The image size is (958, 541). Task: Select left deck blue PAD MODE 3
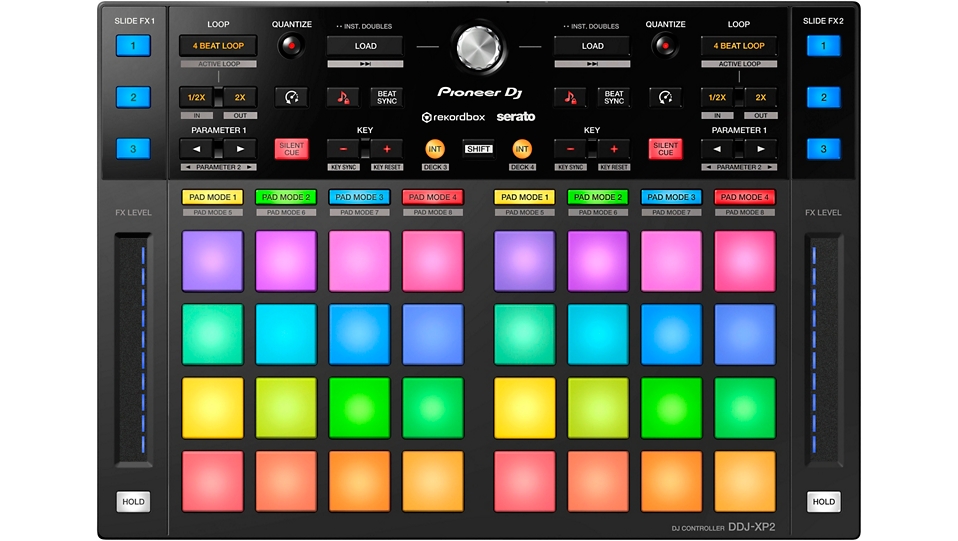tap(359, 197)
